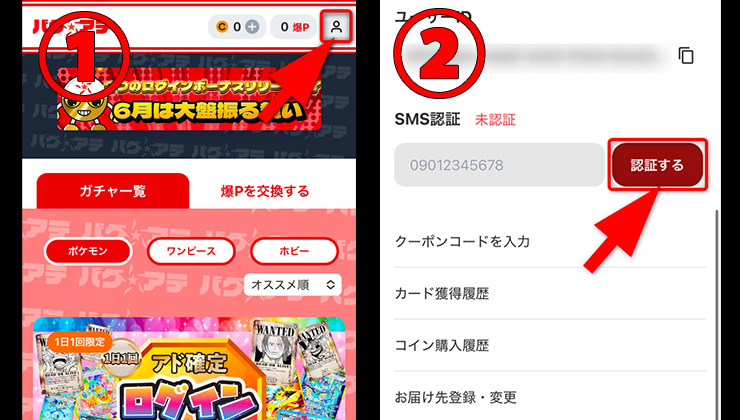The width and height of the screenshot is (740, 420).
Task: Open カード獲得履歴
Action: pos(550,293)
